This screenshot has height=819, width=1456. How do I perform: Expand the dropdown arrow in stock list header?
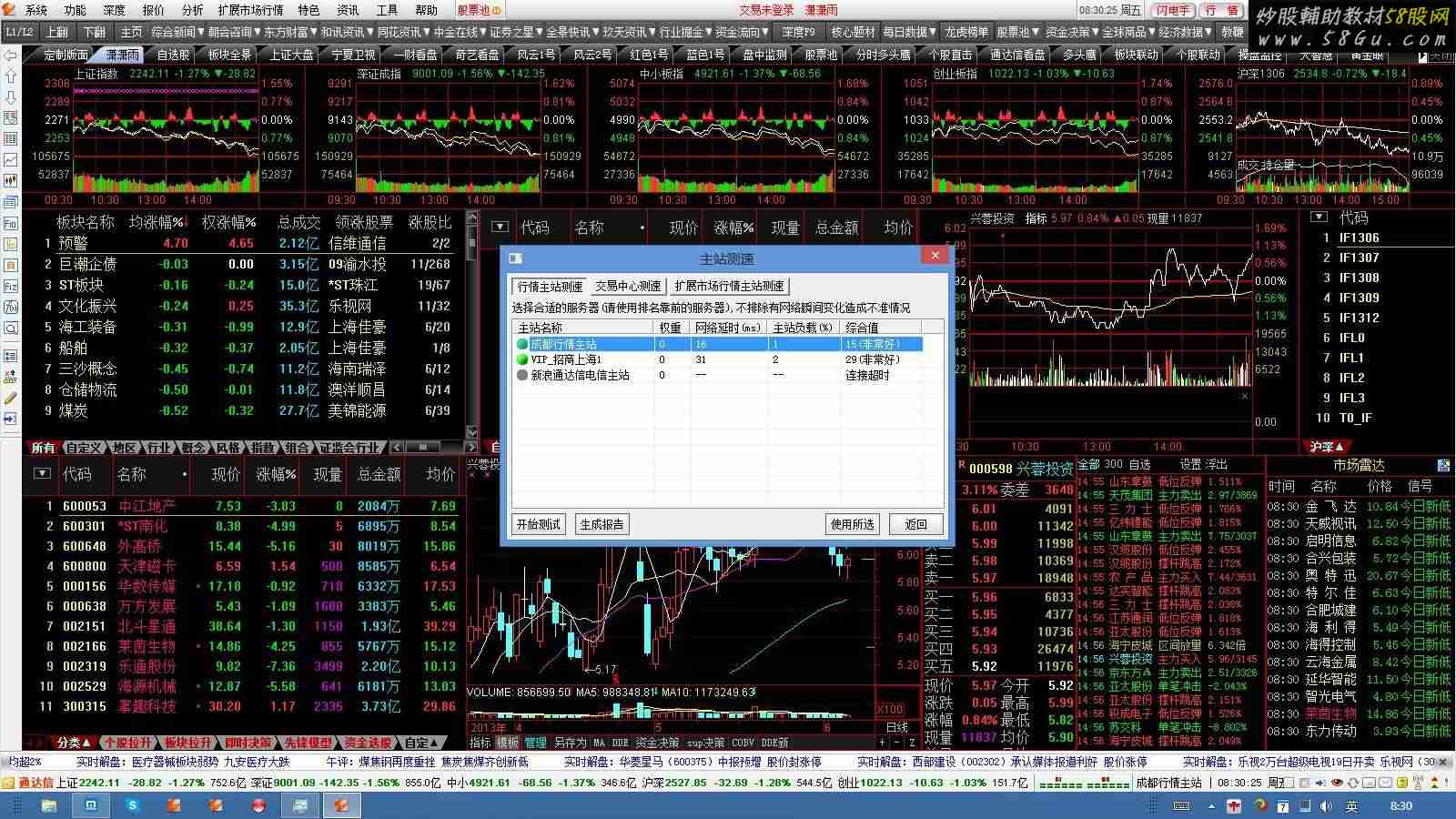41,473
